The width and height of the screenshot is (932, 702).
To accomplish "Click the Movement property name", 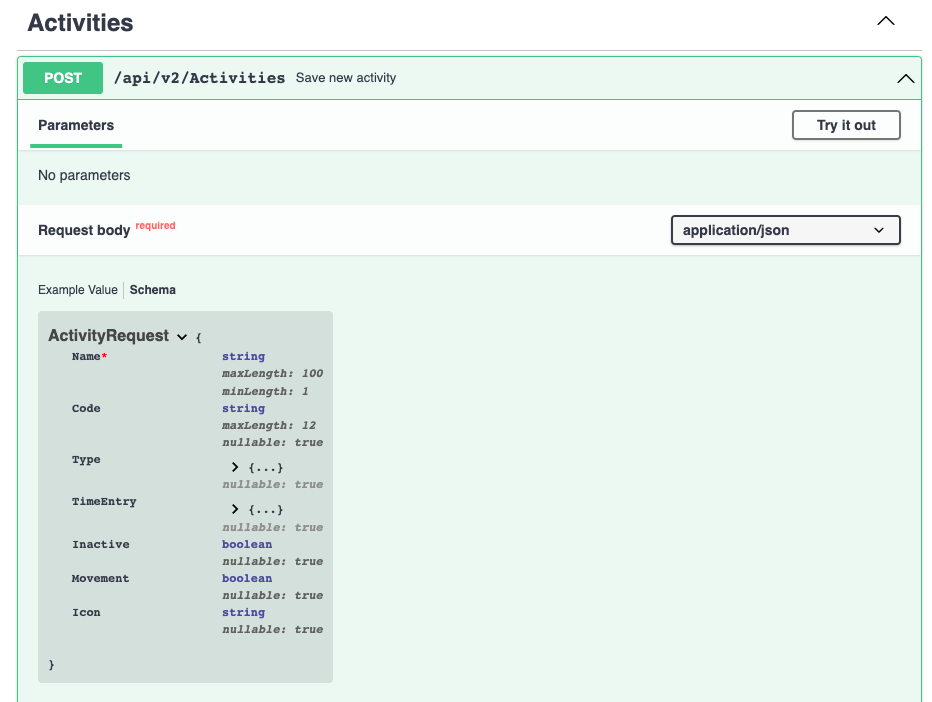I will coord(99,578).
